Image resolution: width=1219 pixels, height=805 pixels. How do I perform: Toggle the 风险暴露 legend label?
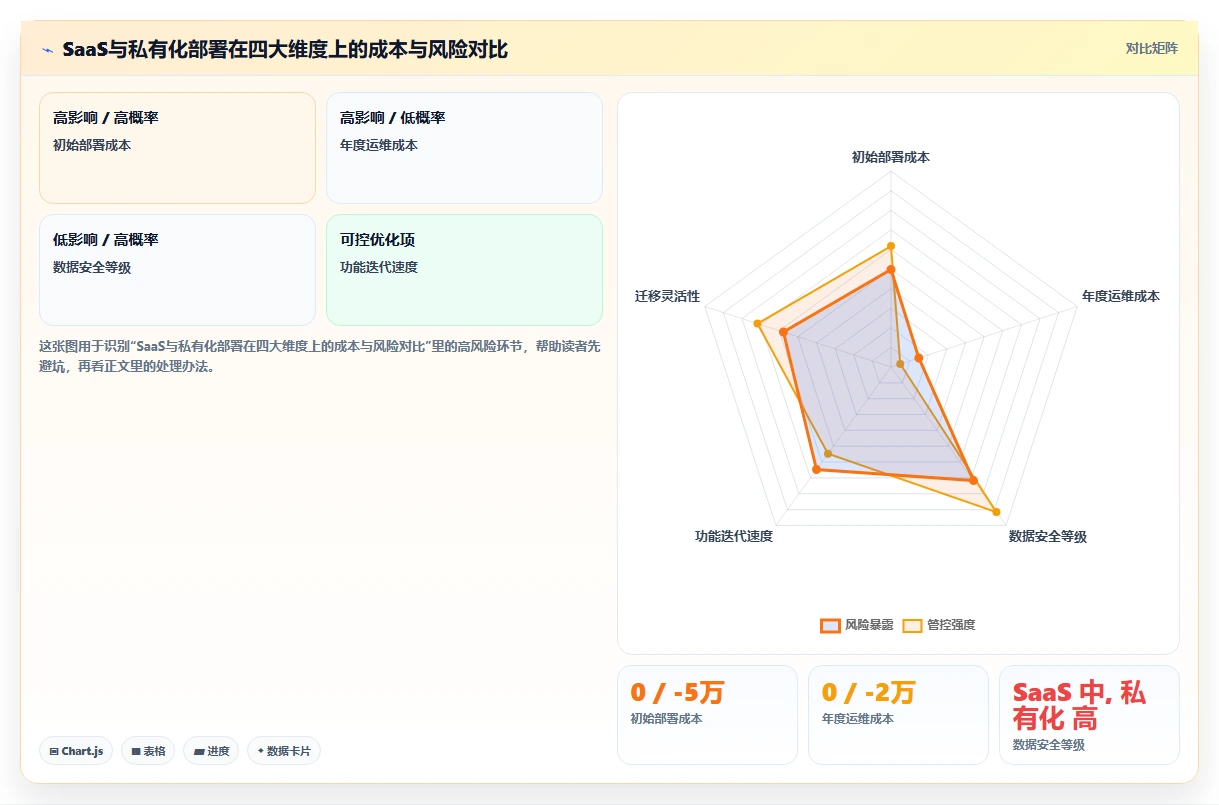pos(869,625)
